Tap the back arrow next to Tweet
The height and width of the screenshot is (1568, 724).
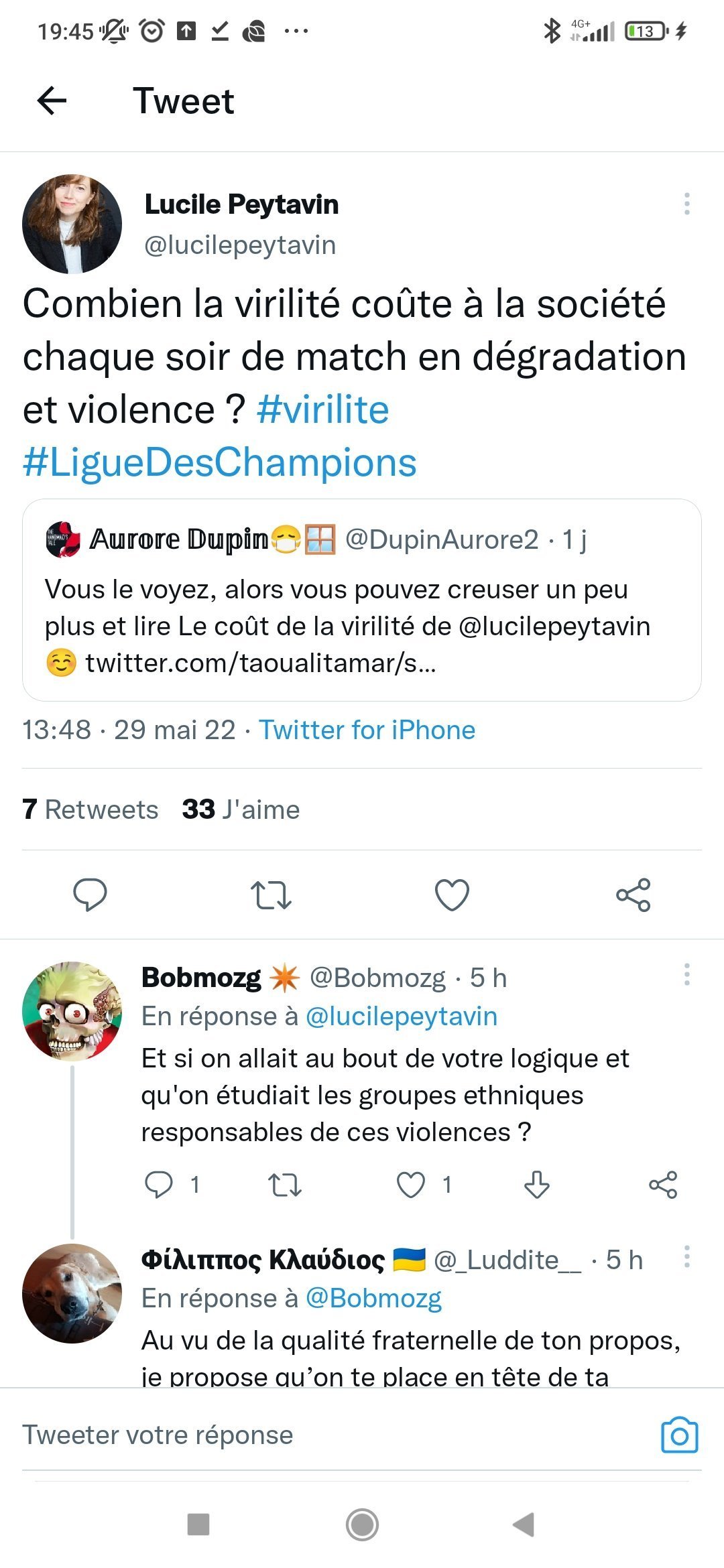[x=52, y=101]
